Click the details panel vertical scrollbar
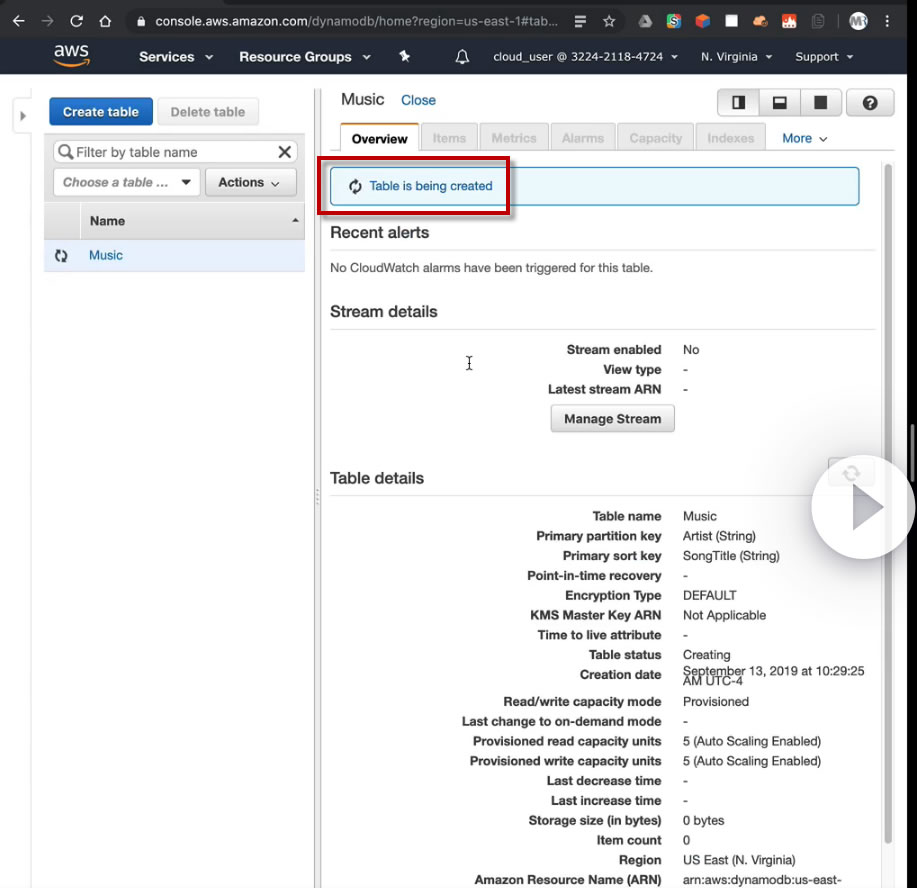This screenshot has height=888, width=917. [888, 503]
